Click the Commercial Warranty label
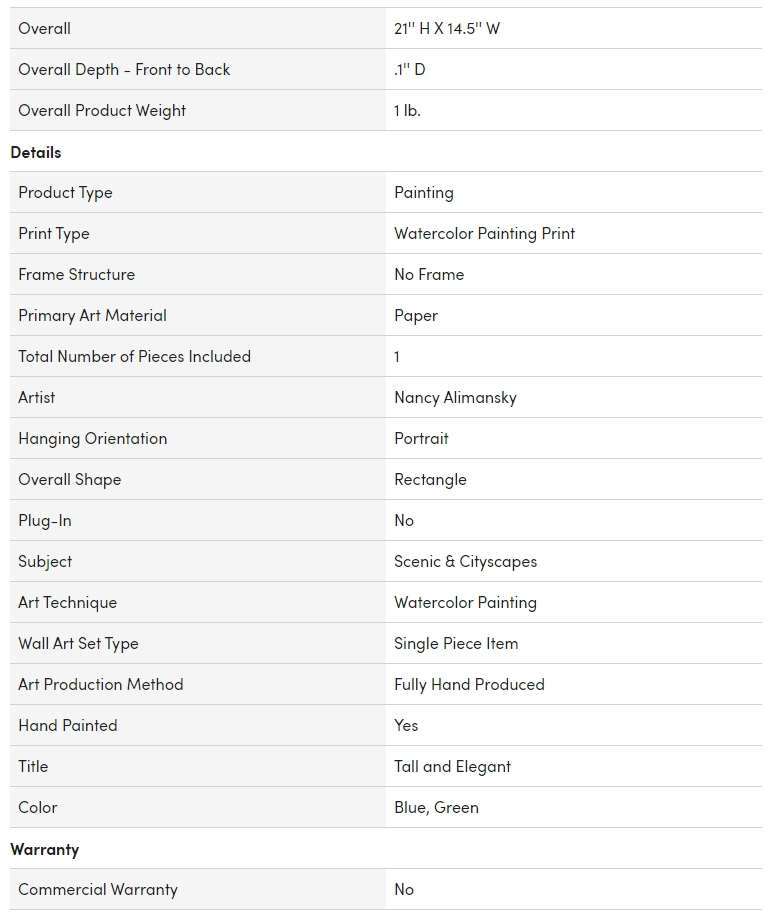The height and width of the screenshot is (917, 775). [x=98, y=889]
